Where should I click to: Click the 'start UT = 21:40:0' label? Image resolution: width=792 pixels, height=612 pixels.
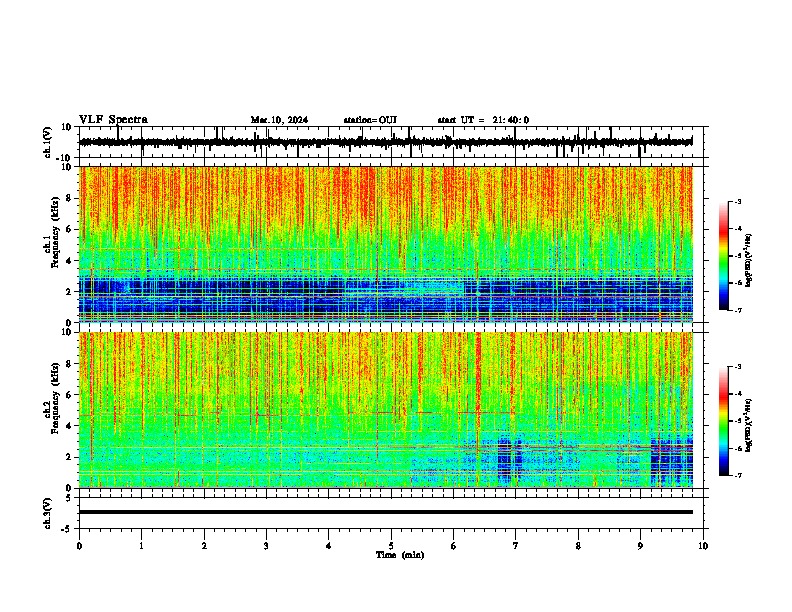click(x=483, y=120)
